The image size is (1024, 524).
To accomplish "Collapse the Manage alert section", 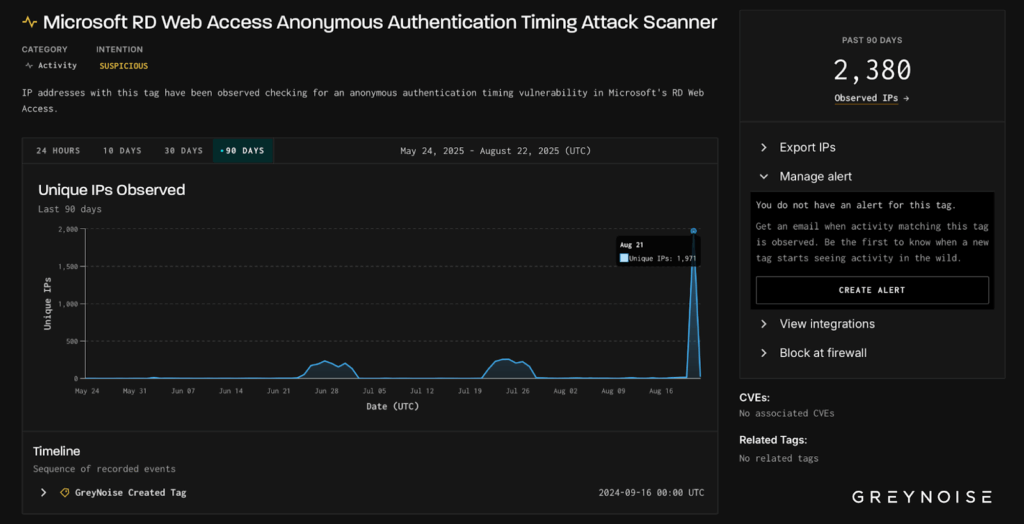I will (815, 177).
